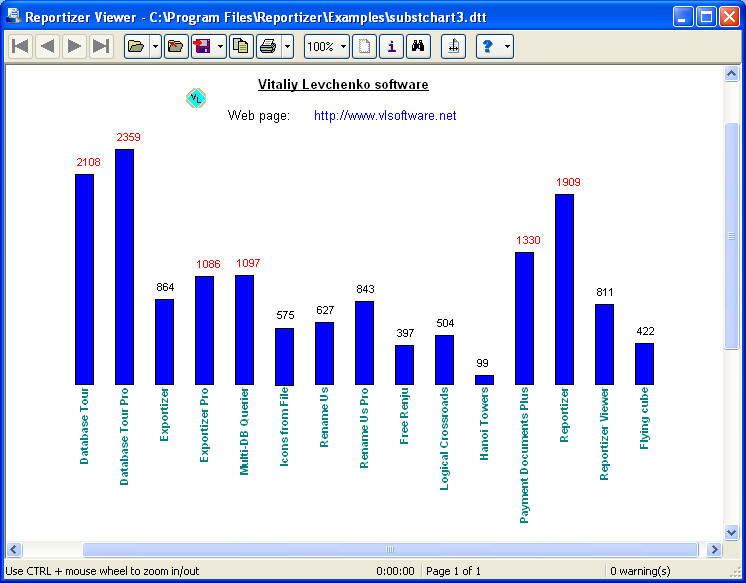The width and height of the screenshot is (746, 583).
Task: Close the Reportizer Viewer window
Action: pyautogui.click(x=729, y=17)
